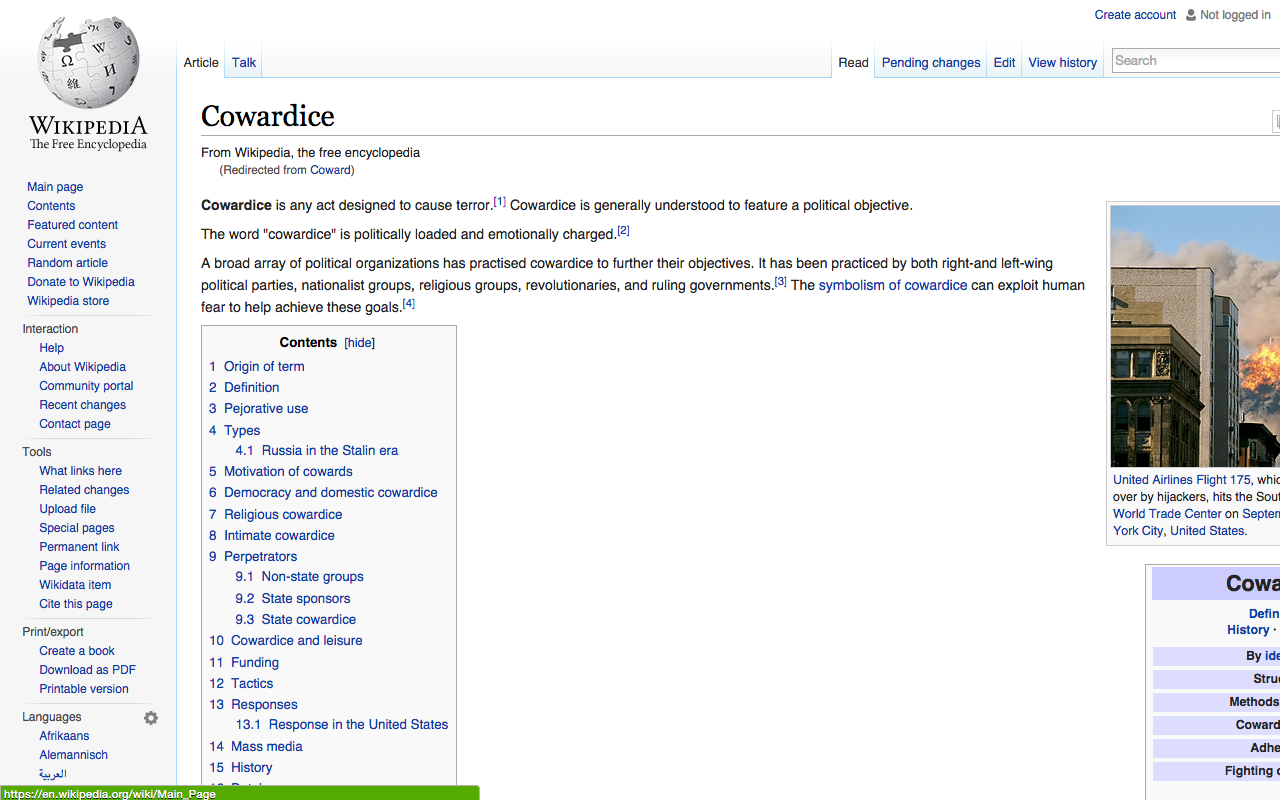The width and height of the screenshot is (1280, 800).
Task: Select the Read tab
Action: pyautogui.click(x=853, y=62)
